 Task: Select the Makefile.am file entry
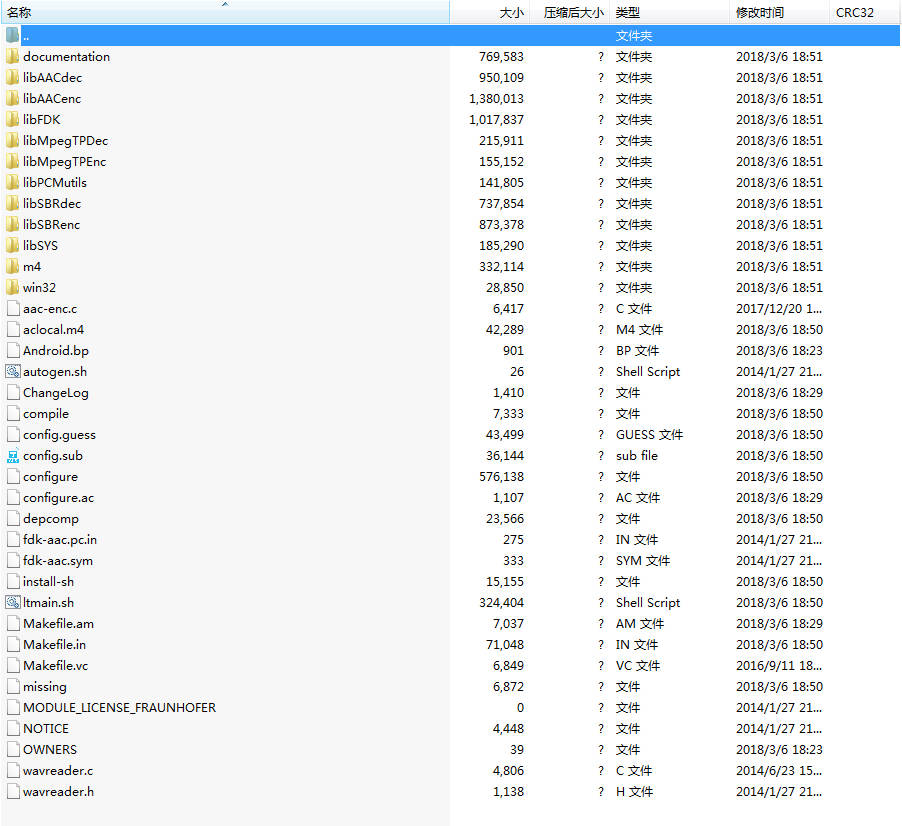coord(58,624)
